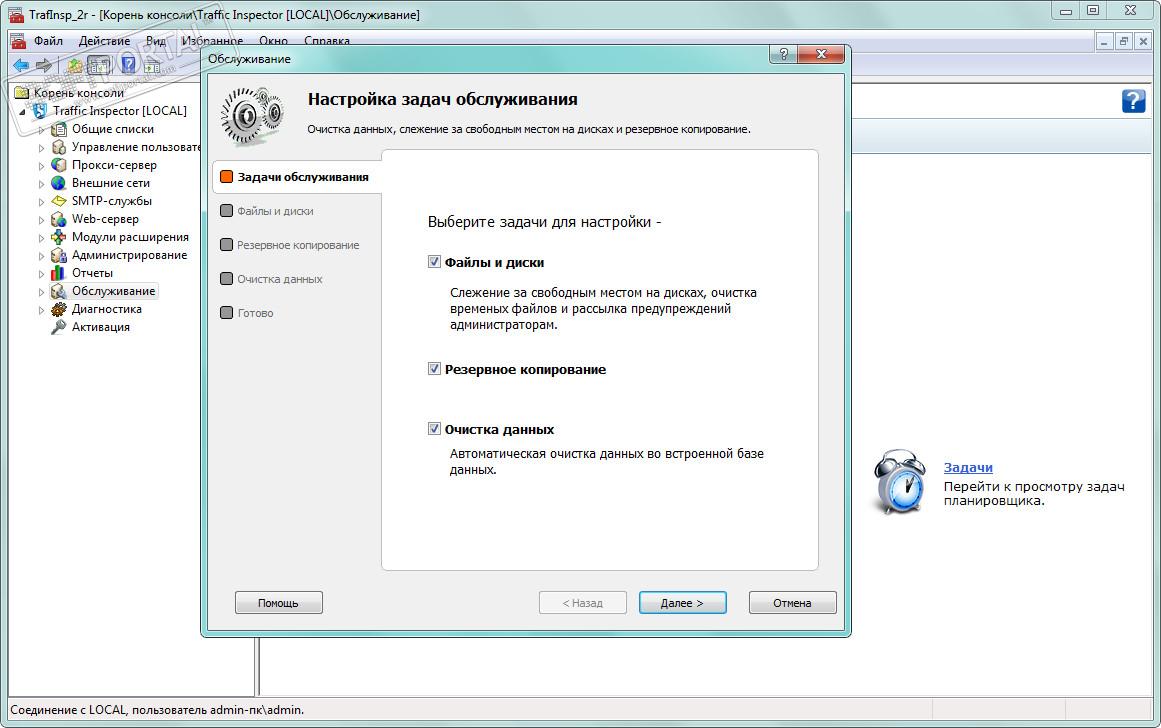This screenshot has height=728, width=1161.
Task: Click the Прокси-сервер icon in tree
Action: [x=58, y=164]
